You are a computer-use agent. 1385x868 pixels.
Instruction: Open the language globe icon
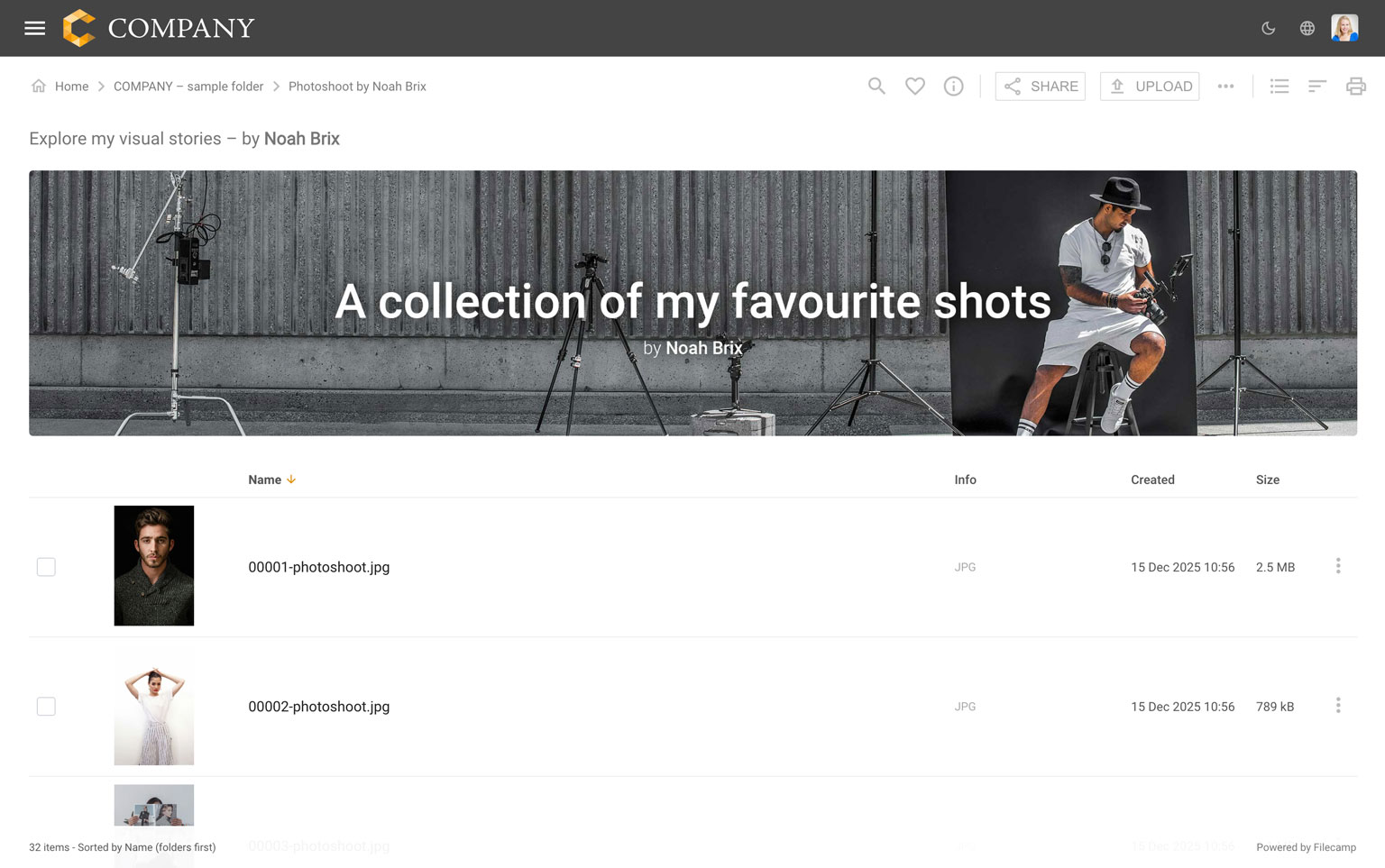pos(1307,28)
